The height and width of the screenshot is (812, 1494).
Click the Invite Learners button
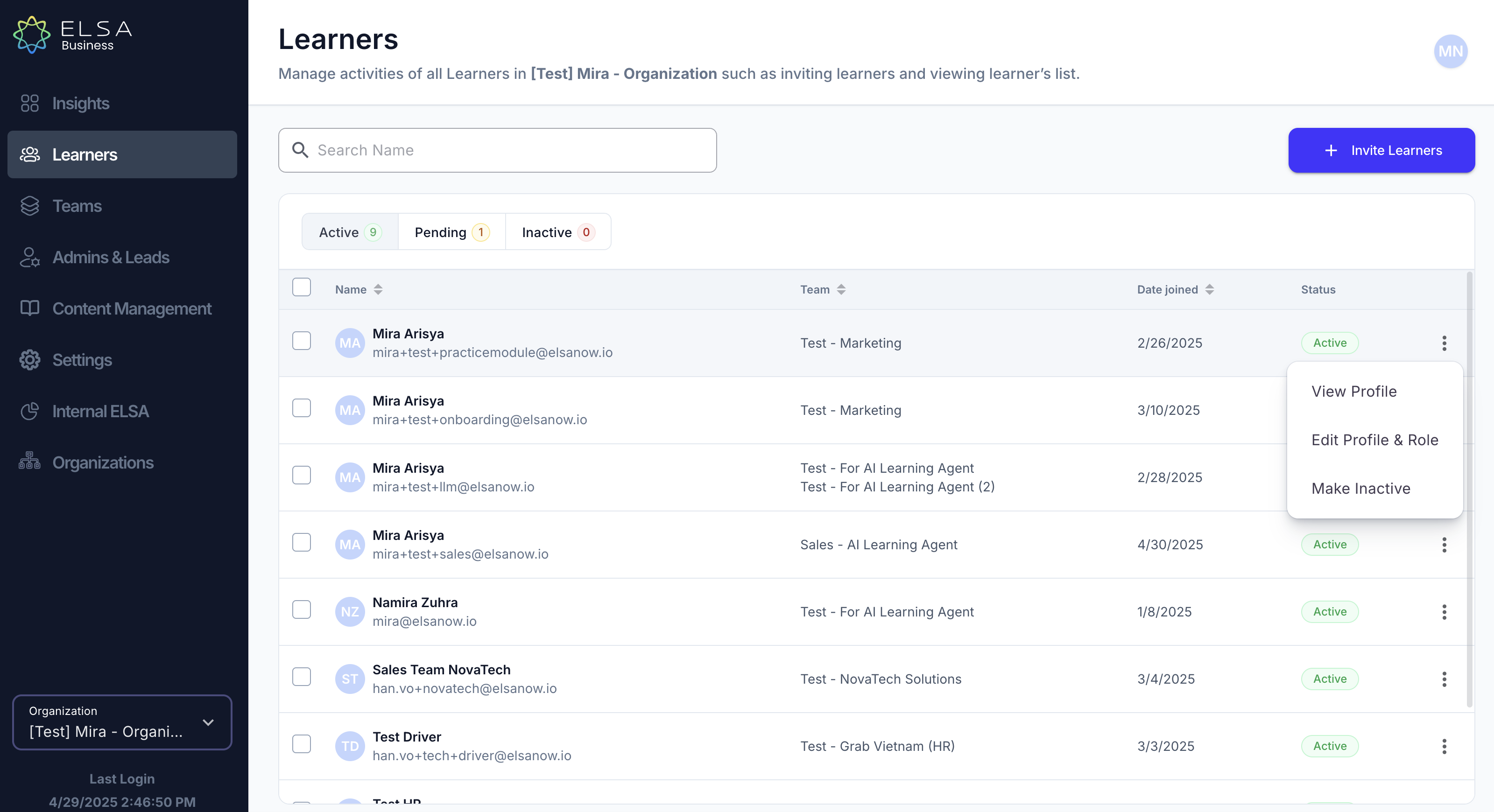[x=1381, y=150]
